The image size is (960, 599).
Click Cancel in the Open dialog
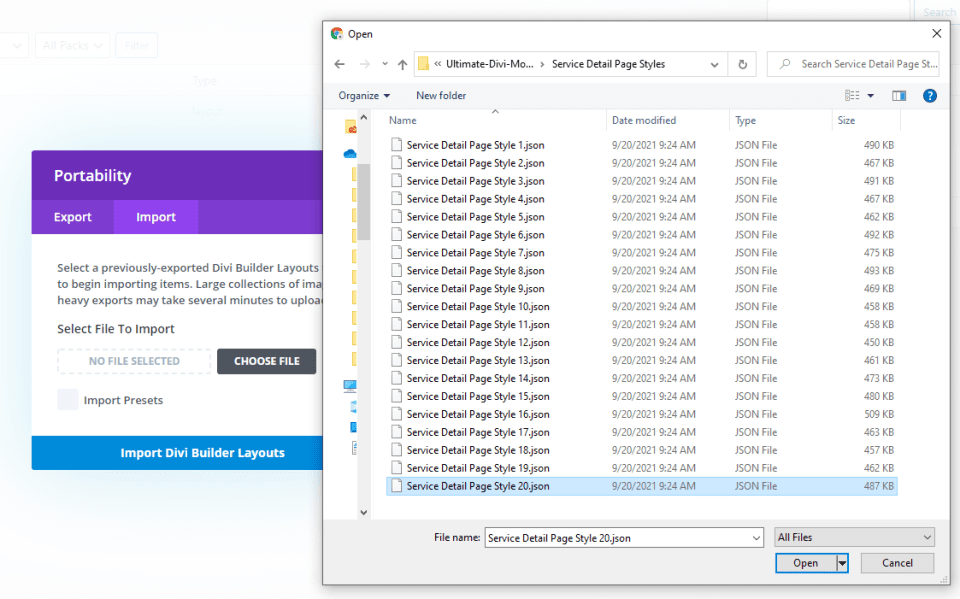897,563
